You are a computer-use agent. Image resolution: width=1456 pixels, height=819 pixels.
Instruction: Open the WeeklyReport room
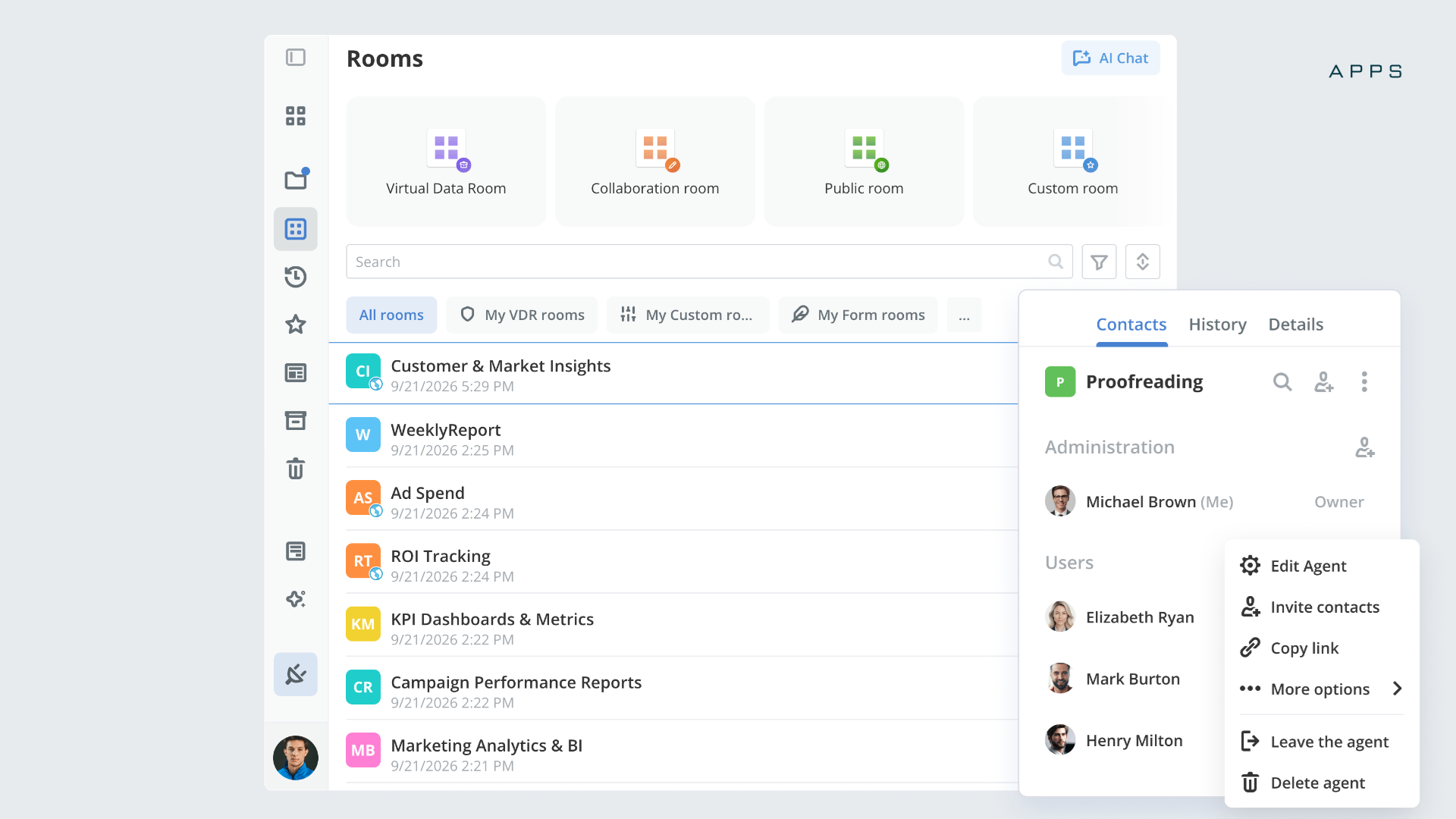coord(673,435)
